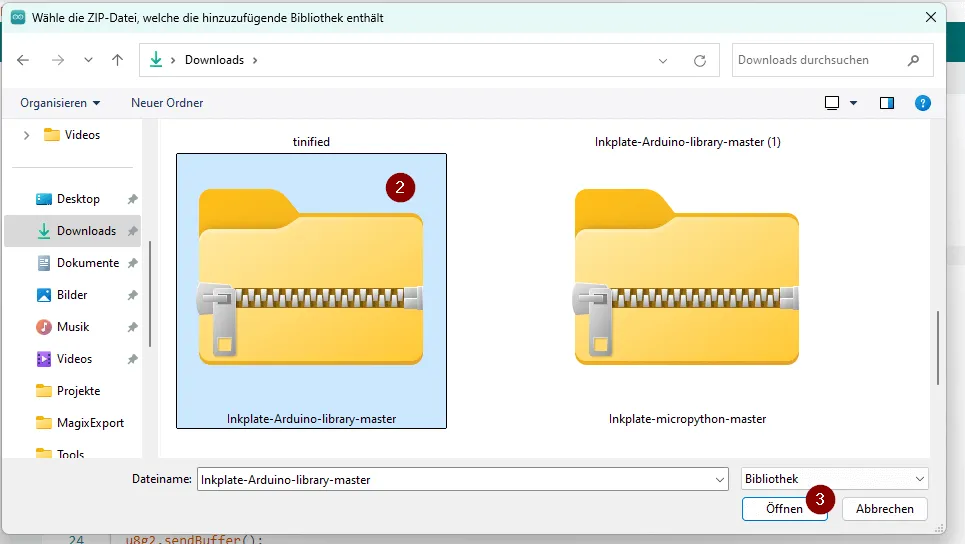965x544 pixels.
Task: Open recent locations dropdown arrow
Action: tap(88, 60)
